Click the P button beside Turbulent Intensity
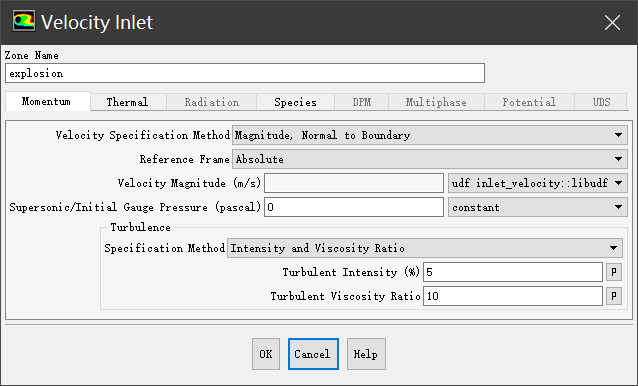Screen dimensions: 638x386 click(x=614, y=272)
